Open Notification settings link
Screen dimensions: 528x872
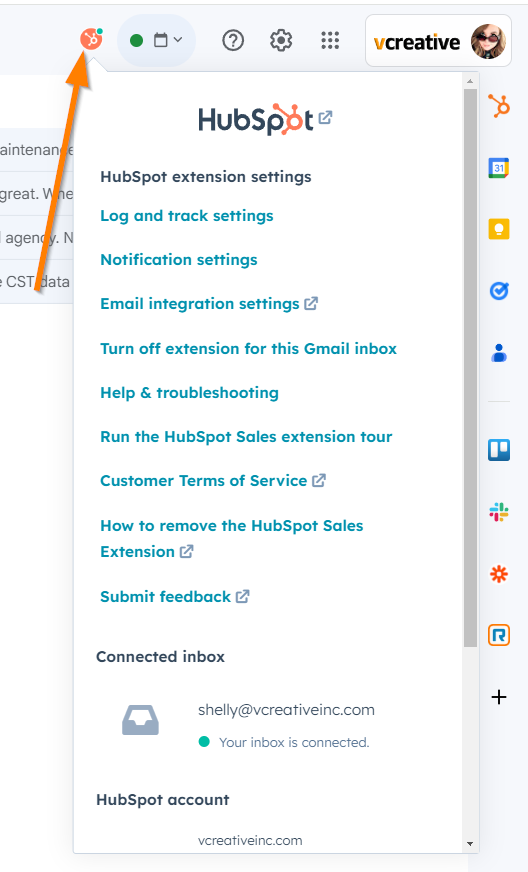tap(179, 260)
